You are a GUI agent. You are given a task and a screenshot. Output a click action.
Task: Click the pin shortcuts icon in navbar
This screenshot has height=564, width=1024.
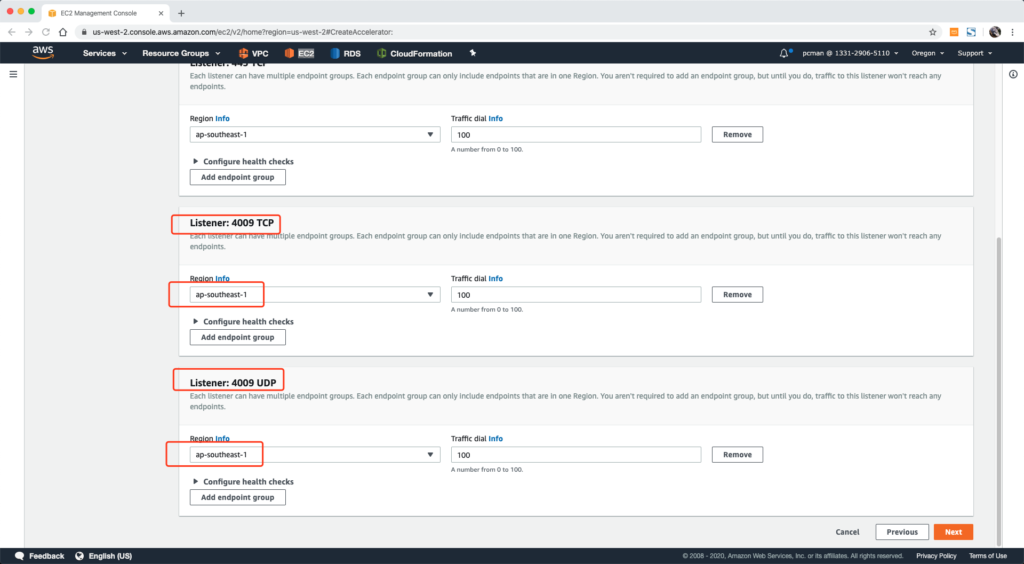pos(472,53)
